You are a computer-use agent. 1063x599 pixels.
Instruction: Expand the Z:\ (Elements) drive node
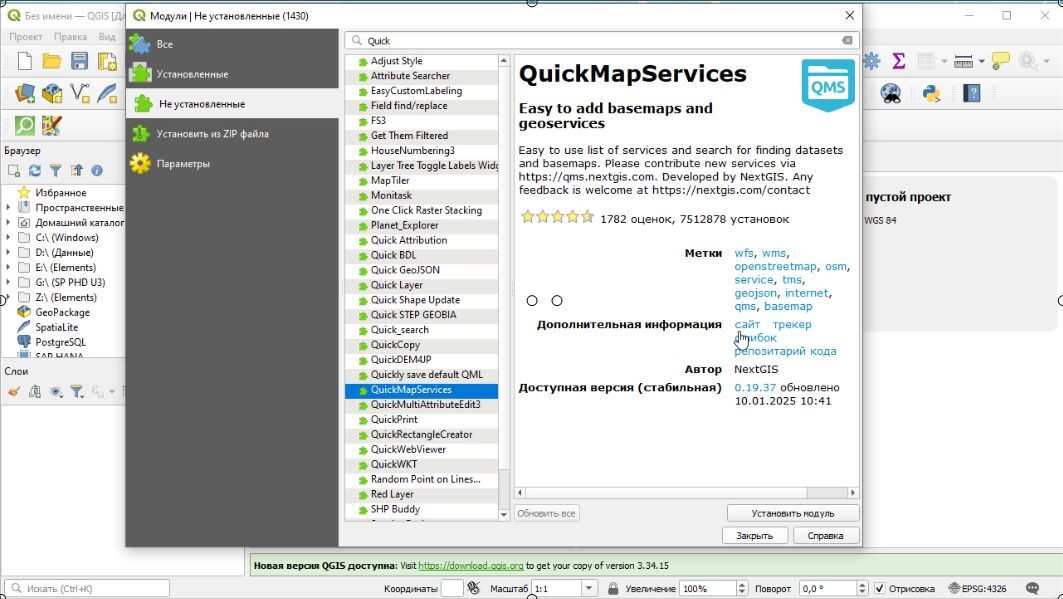[x=8, y=297]
